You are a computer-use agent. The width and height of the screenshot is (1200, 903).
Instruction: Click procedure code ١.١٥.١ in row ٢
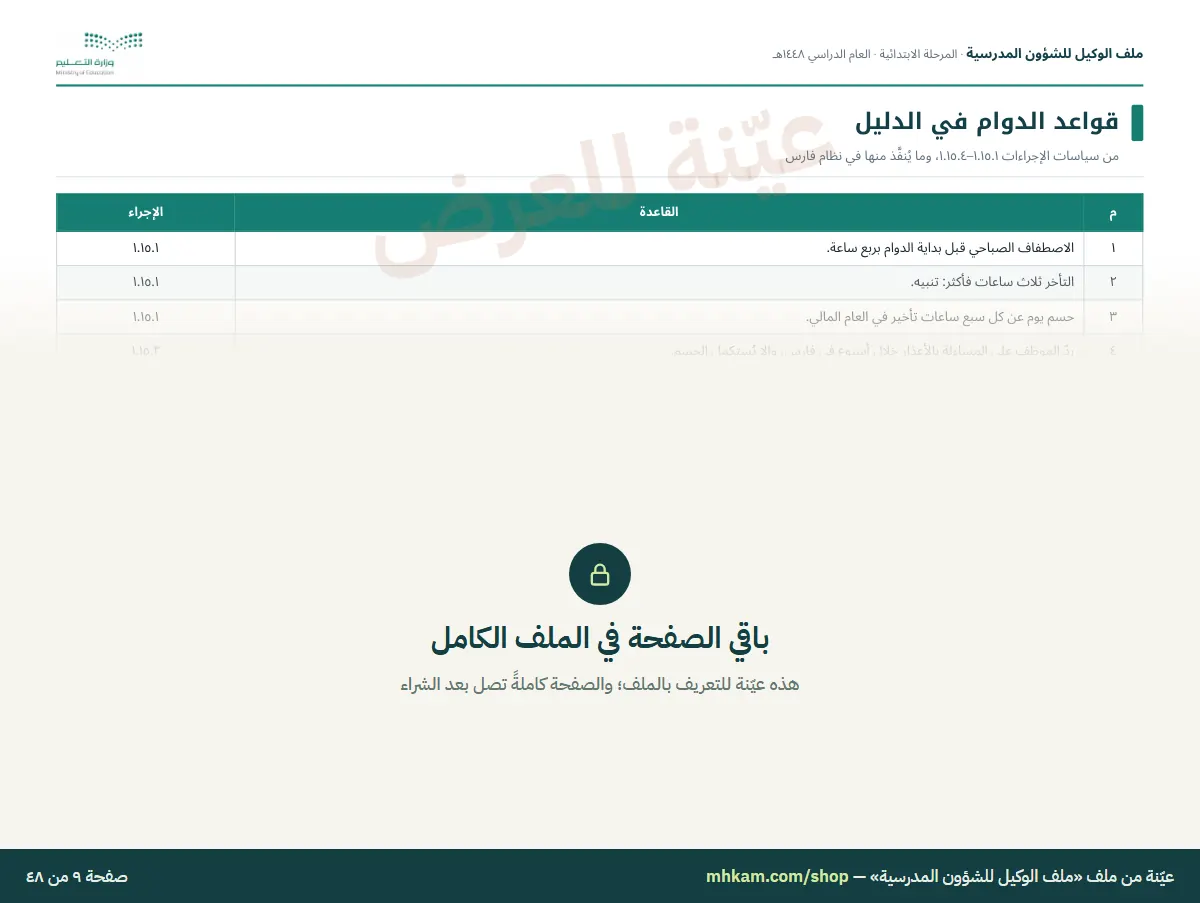[x=146, y=283]
